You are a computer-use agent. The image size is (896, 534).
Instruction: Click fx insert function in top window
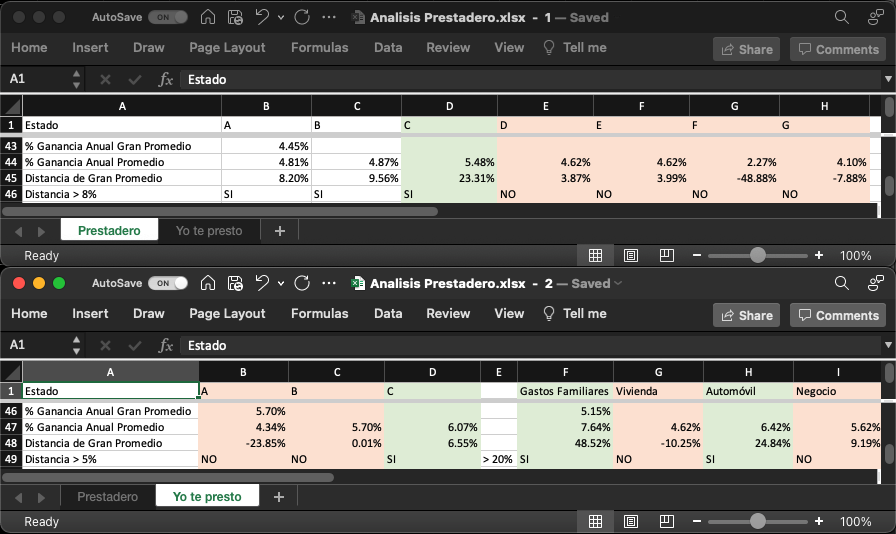166,79
